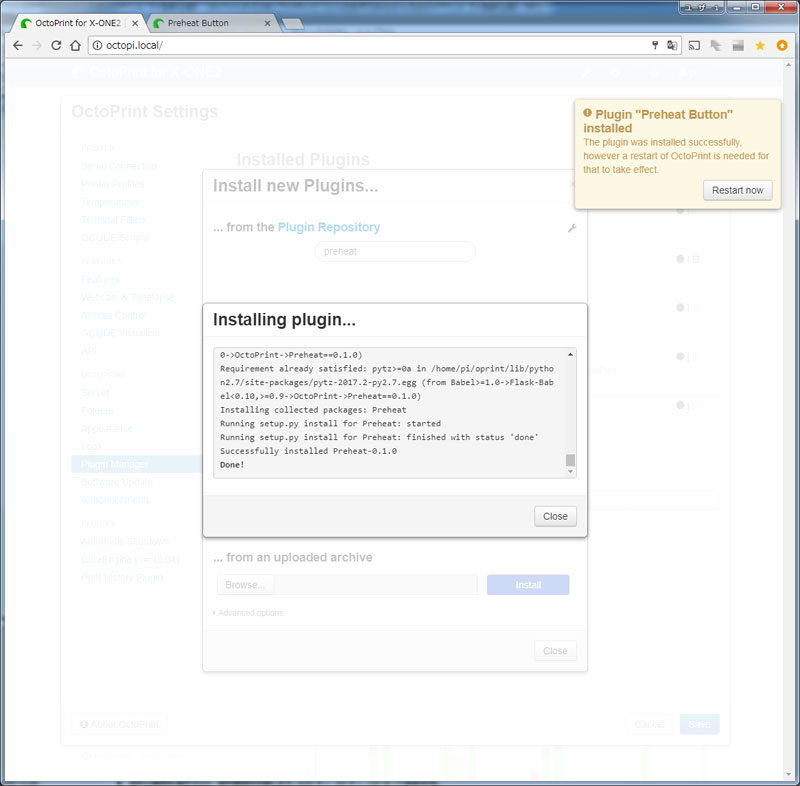Screen dimensions: 800x786
Task: Click the 'preheat' repository search field
Action: pyautogui.click(x=395, y=251)
